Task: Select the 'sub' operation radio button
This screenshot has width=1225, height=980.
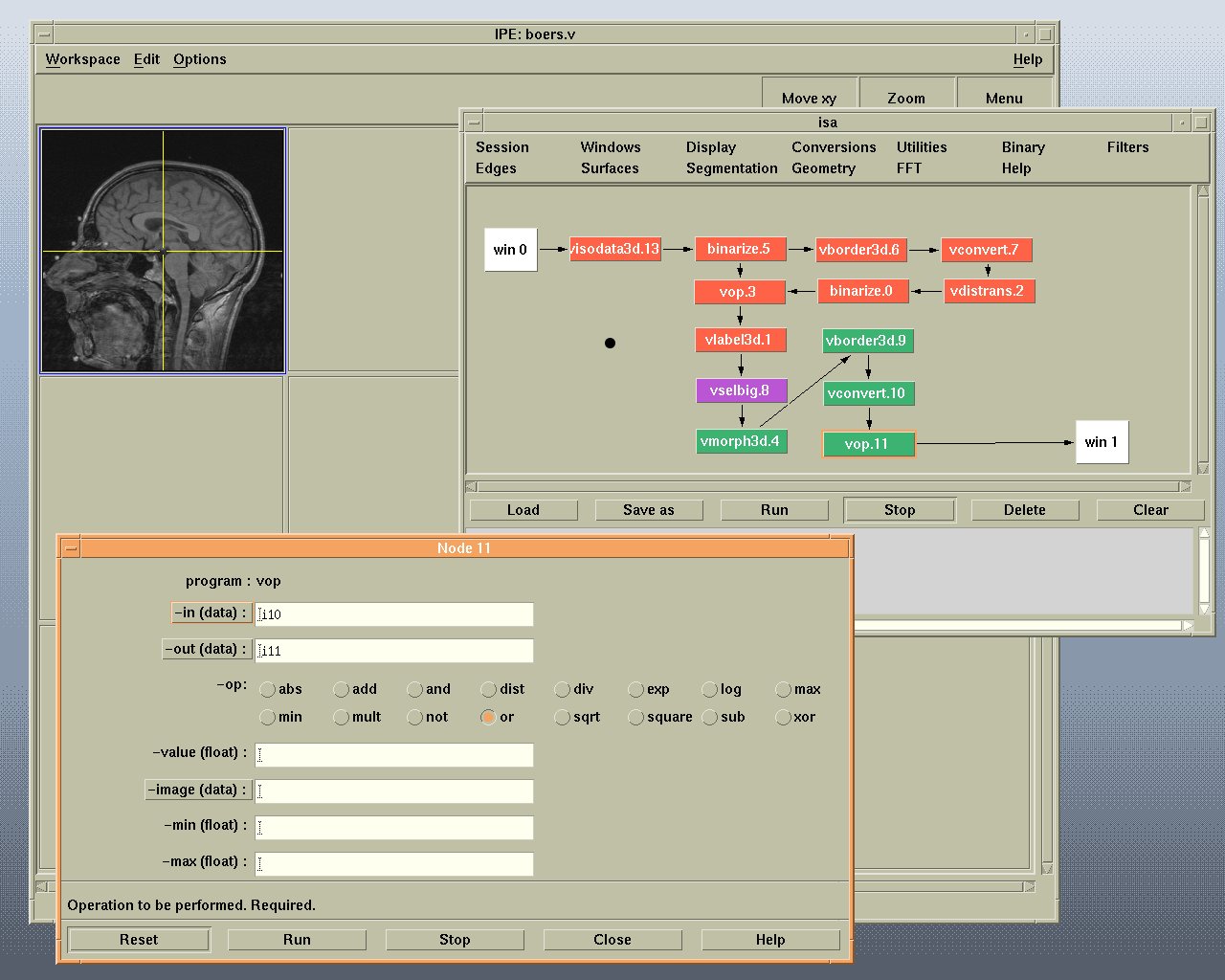Action: coord(710,717)
